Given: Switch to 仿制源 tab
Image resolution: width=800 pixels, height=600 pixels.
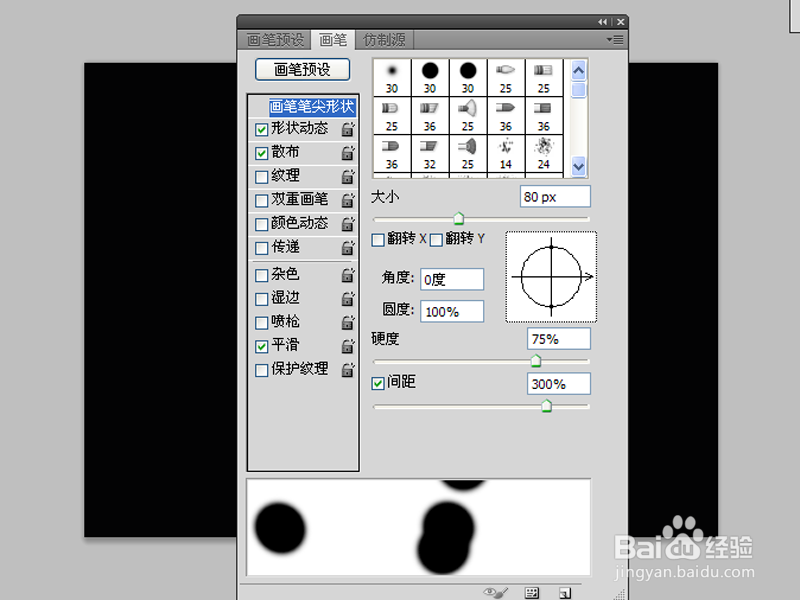Looking at the screenshot, I should point(384,40).
